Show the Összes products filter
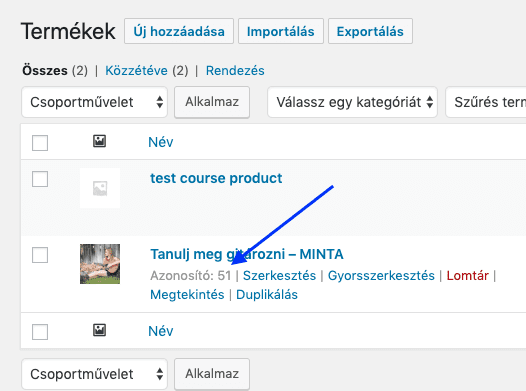The height and width of the screenshot is (391, 526). pyautogui.click(x=45, y=71)
